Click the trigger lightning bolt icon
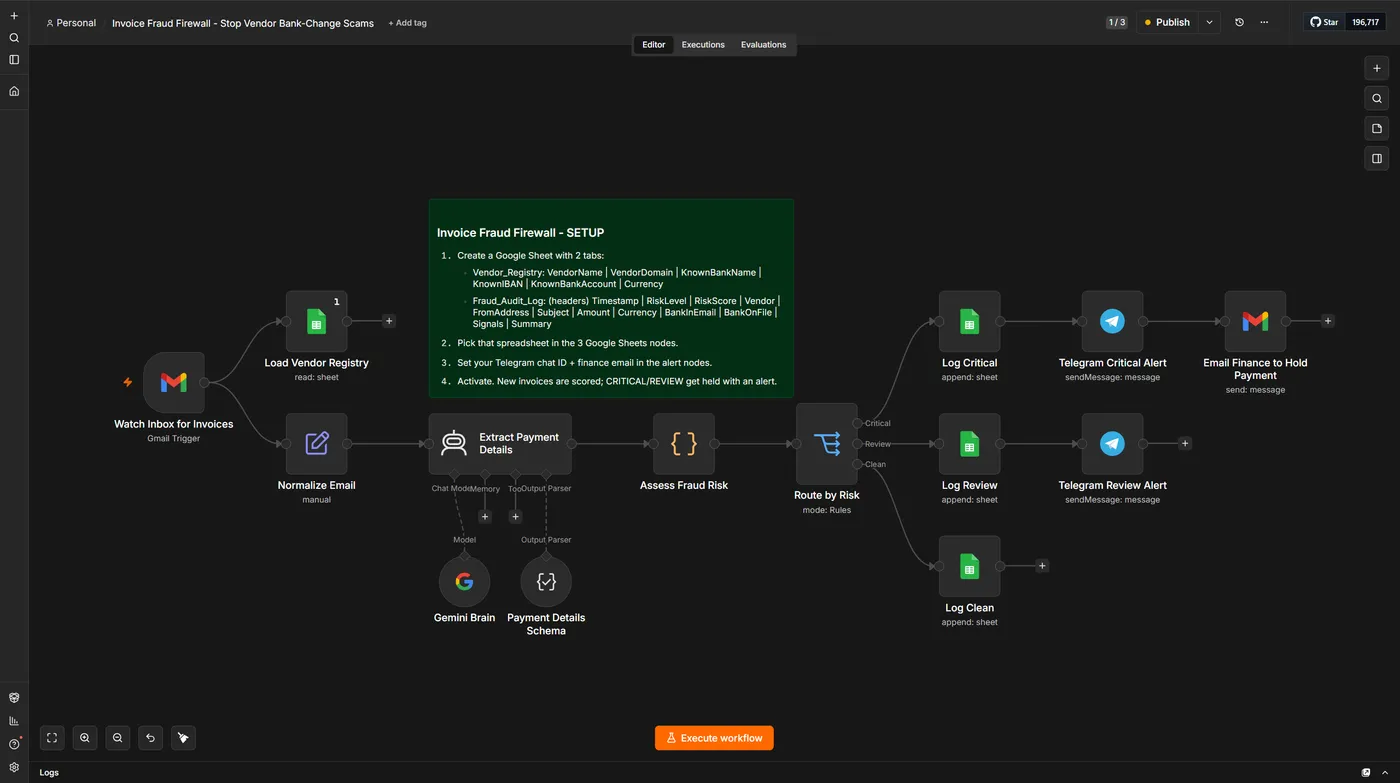Screen dimensions: 1400x783 pos(127,382)
